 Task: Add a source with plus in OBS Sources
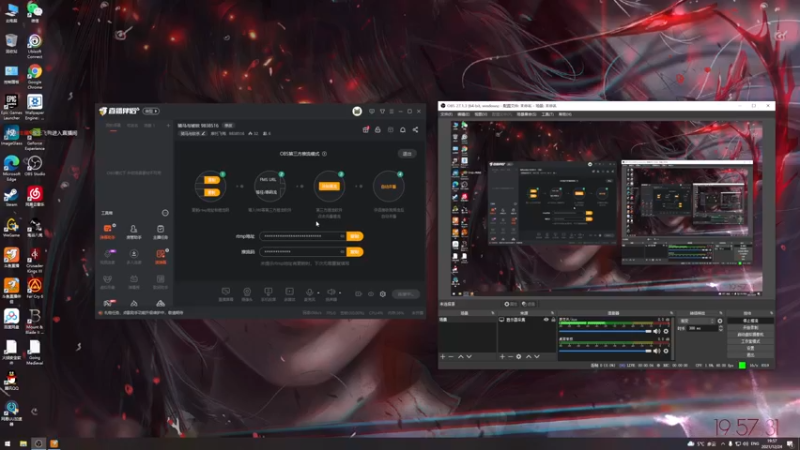[502, 357]
